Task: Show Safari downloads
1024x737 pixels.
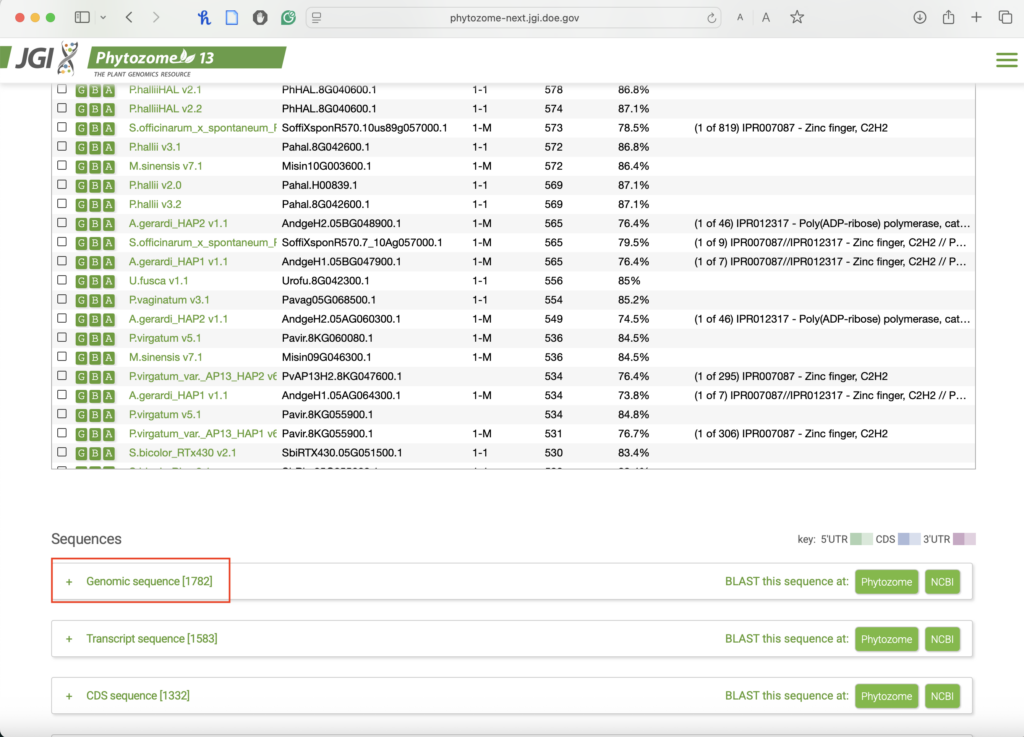Action: 920,17
